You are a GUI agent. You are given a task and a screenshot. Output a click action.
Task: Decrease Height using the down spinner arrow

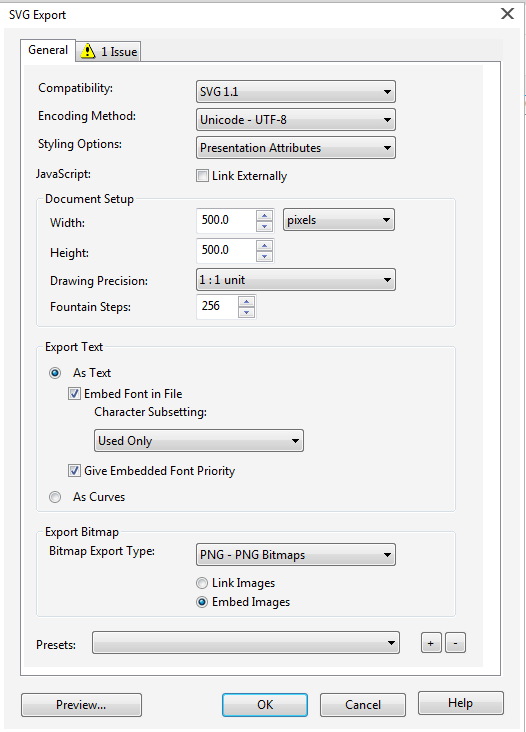265,256
